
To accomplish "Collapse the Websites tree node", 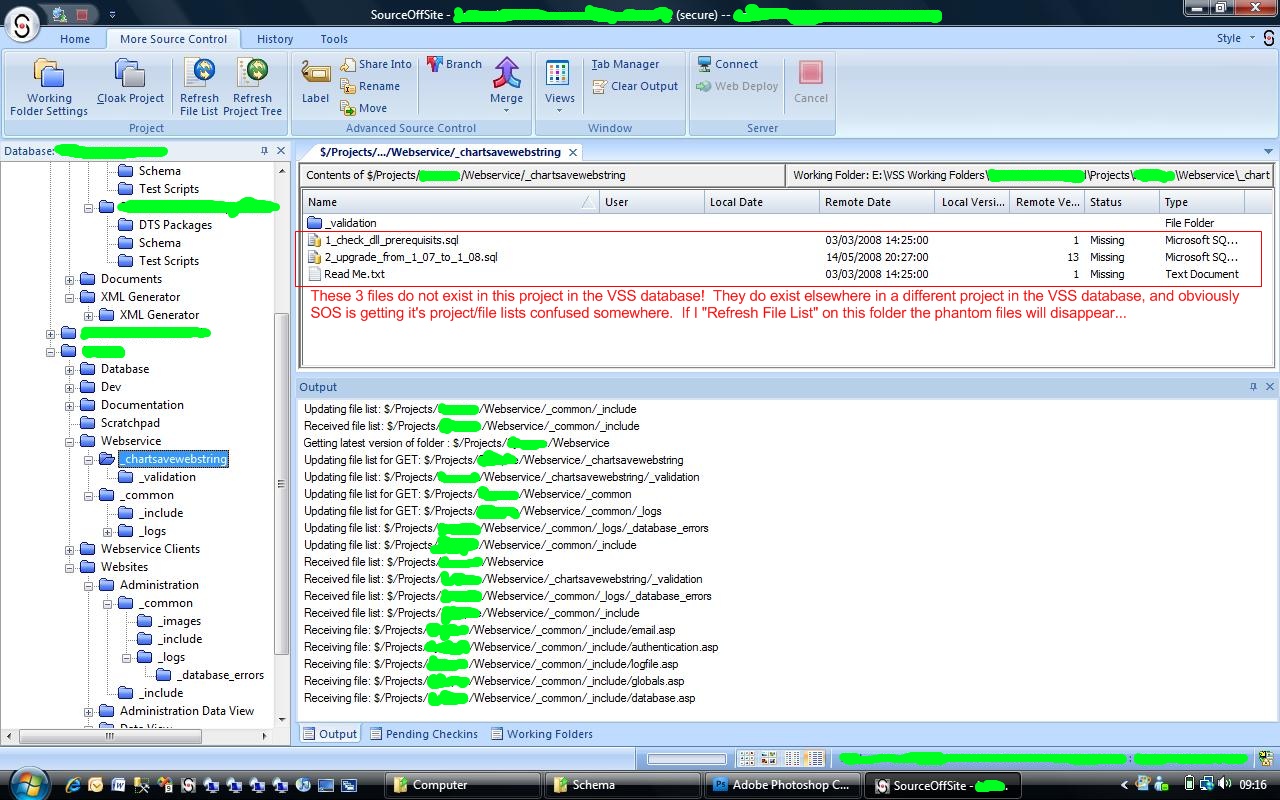I will 70,567.
